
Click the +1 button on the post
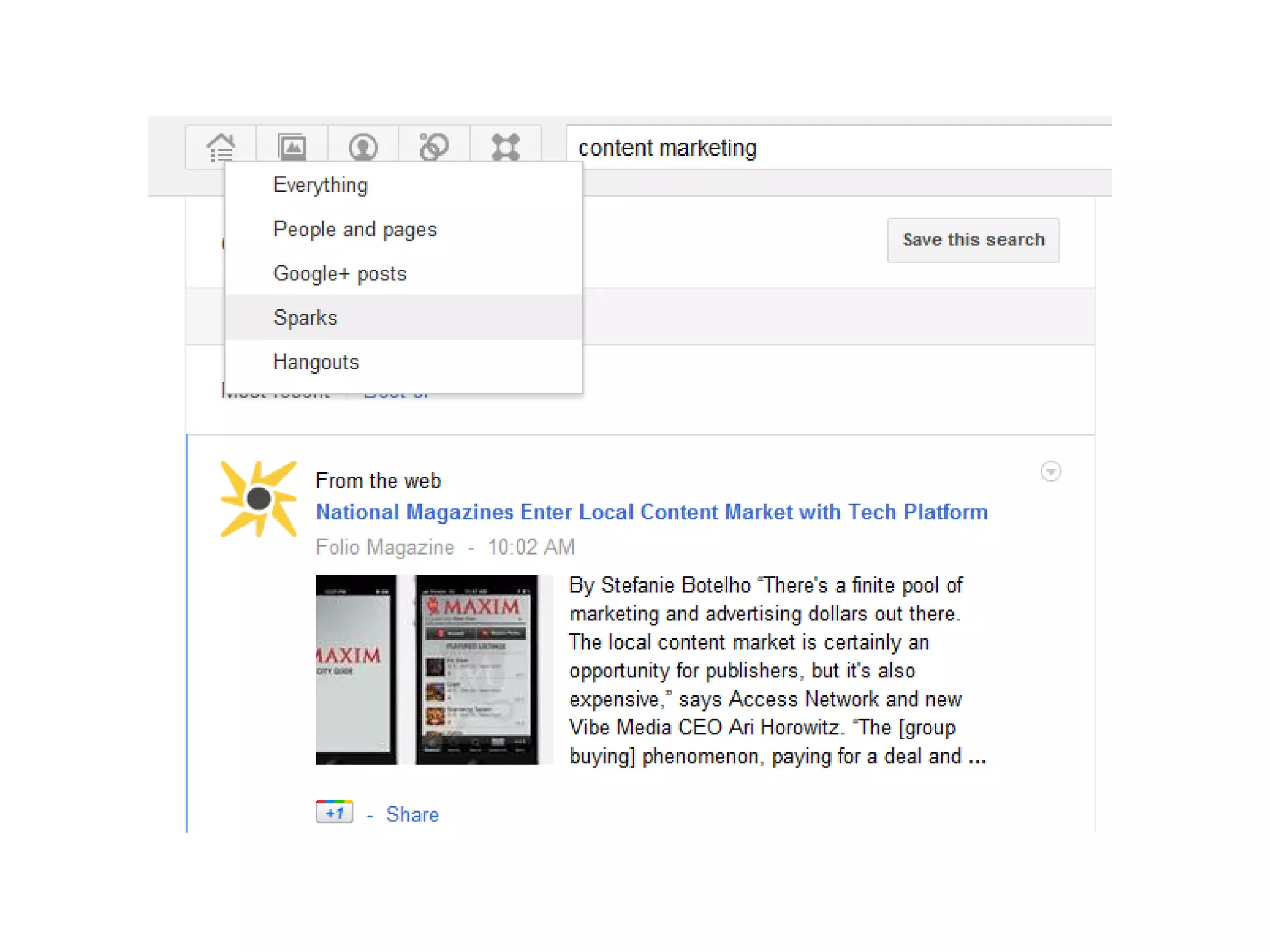pos(334,812)
